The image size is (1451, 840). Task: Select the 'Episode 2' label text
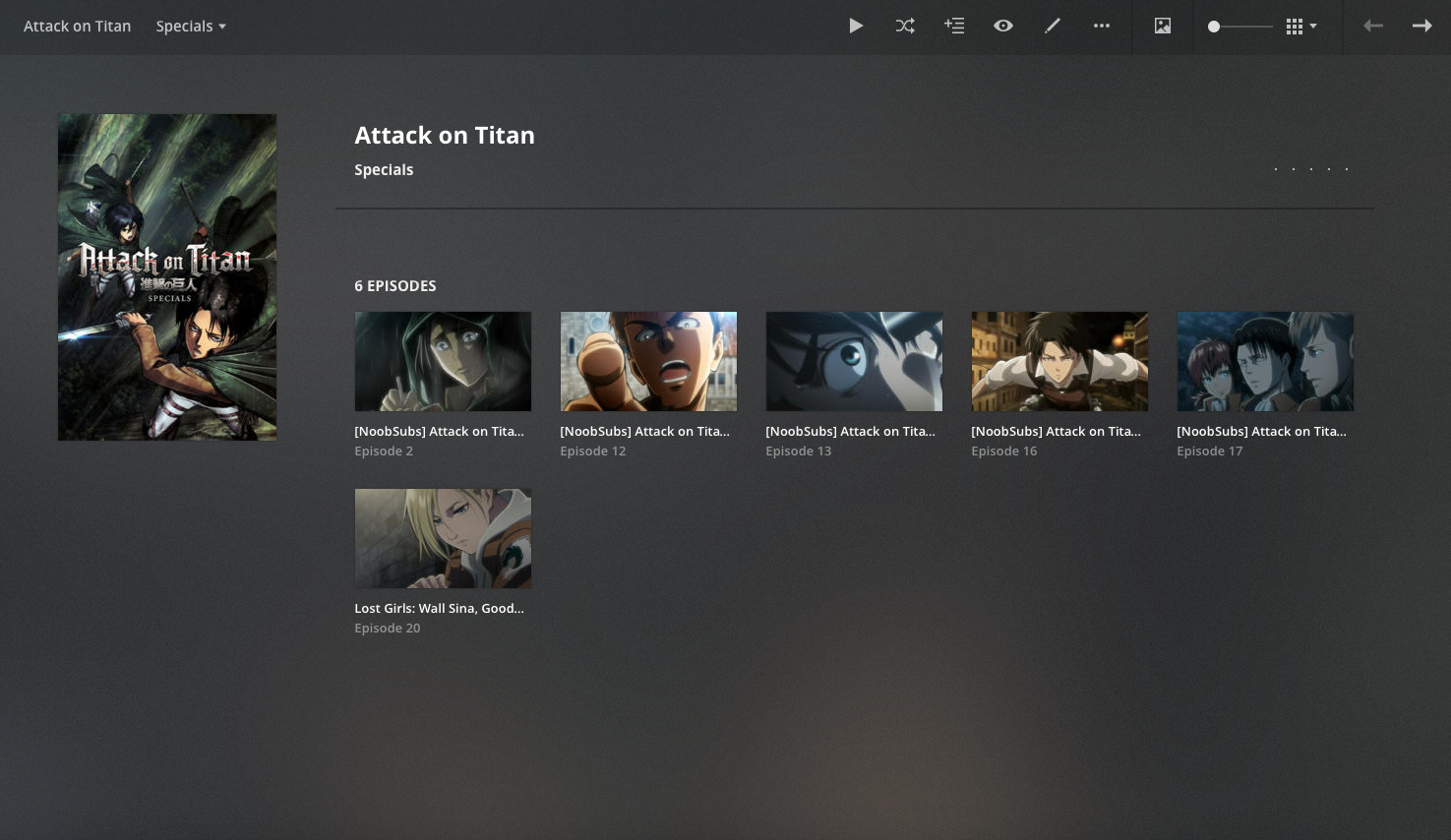384,450
